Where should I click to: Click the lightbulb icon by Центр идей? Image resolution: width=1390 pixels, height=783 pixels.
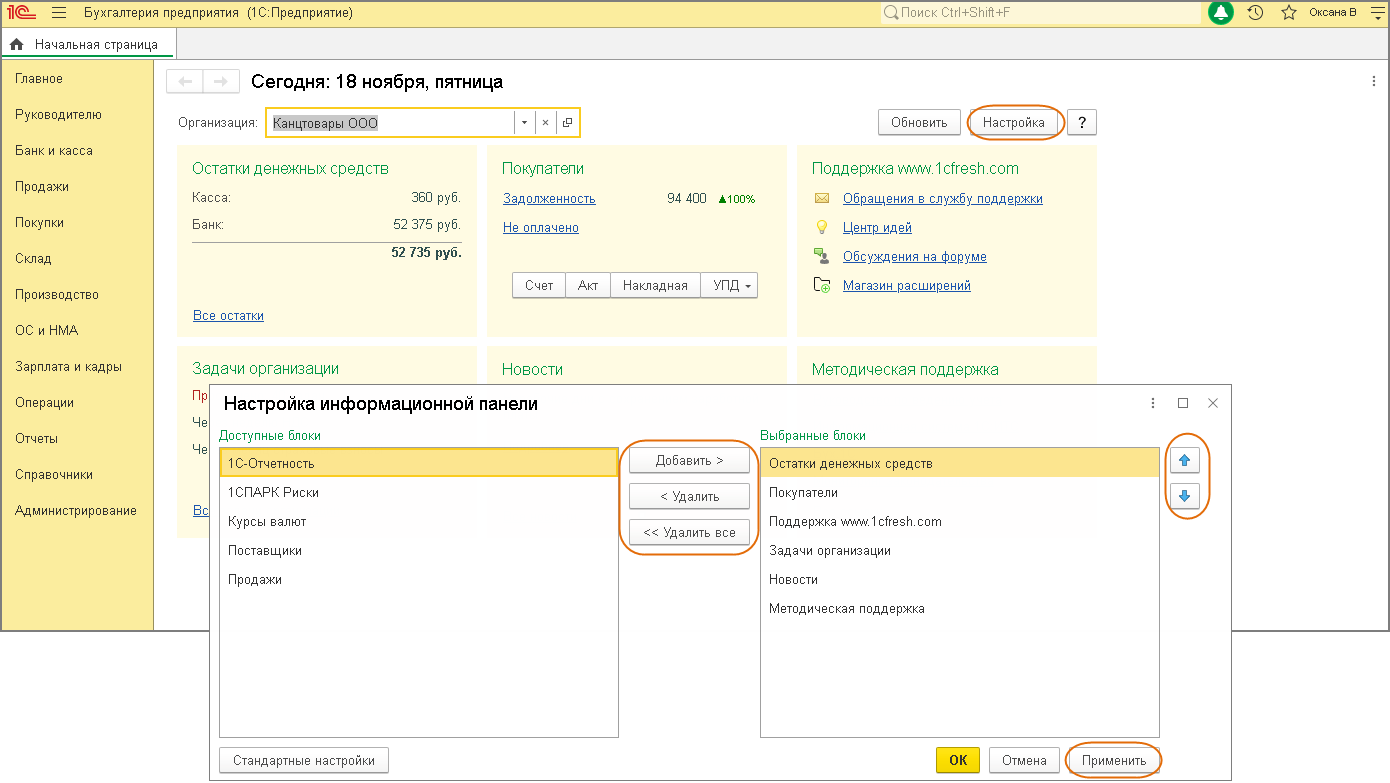822,227
